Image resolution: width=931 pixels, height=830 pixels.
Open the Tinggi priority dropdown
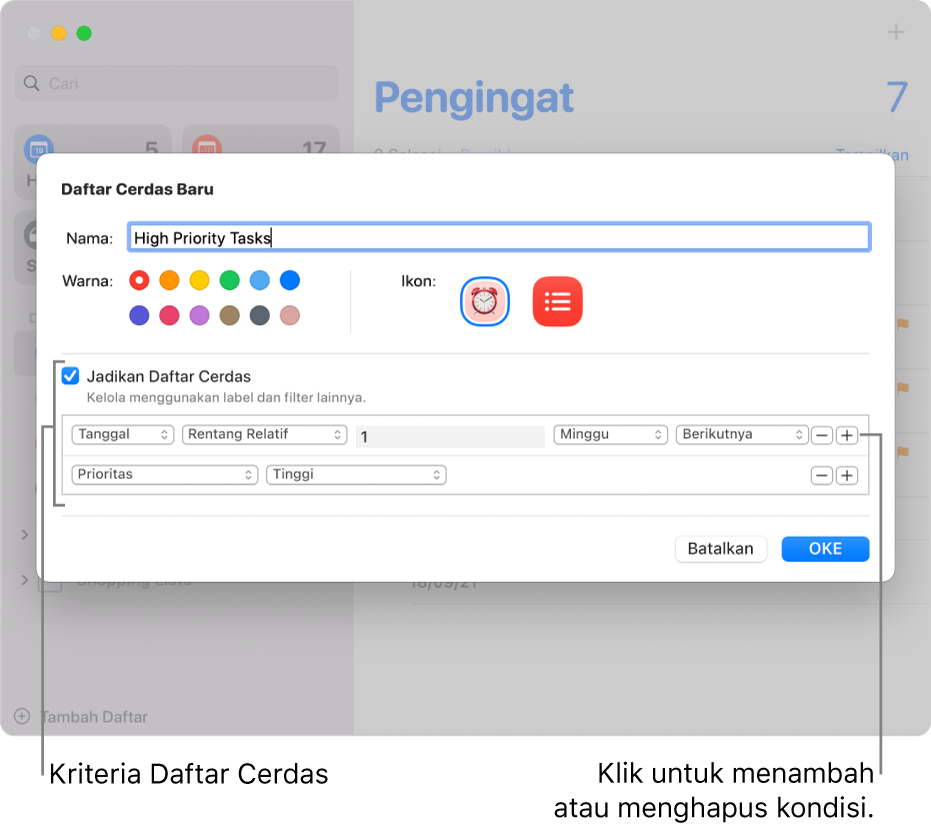(356, 475)
